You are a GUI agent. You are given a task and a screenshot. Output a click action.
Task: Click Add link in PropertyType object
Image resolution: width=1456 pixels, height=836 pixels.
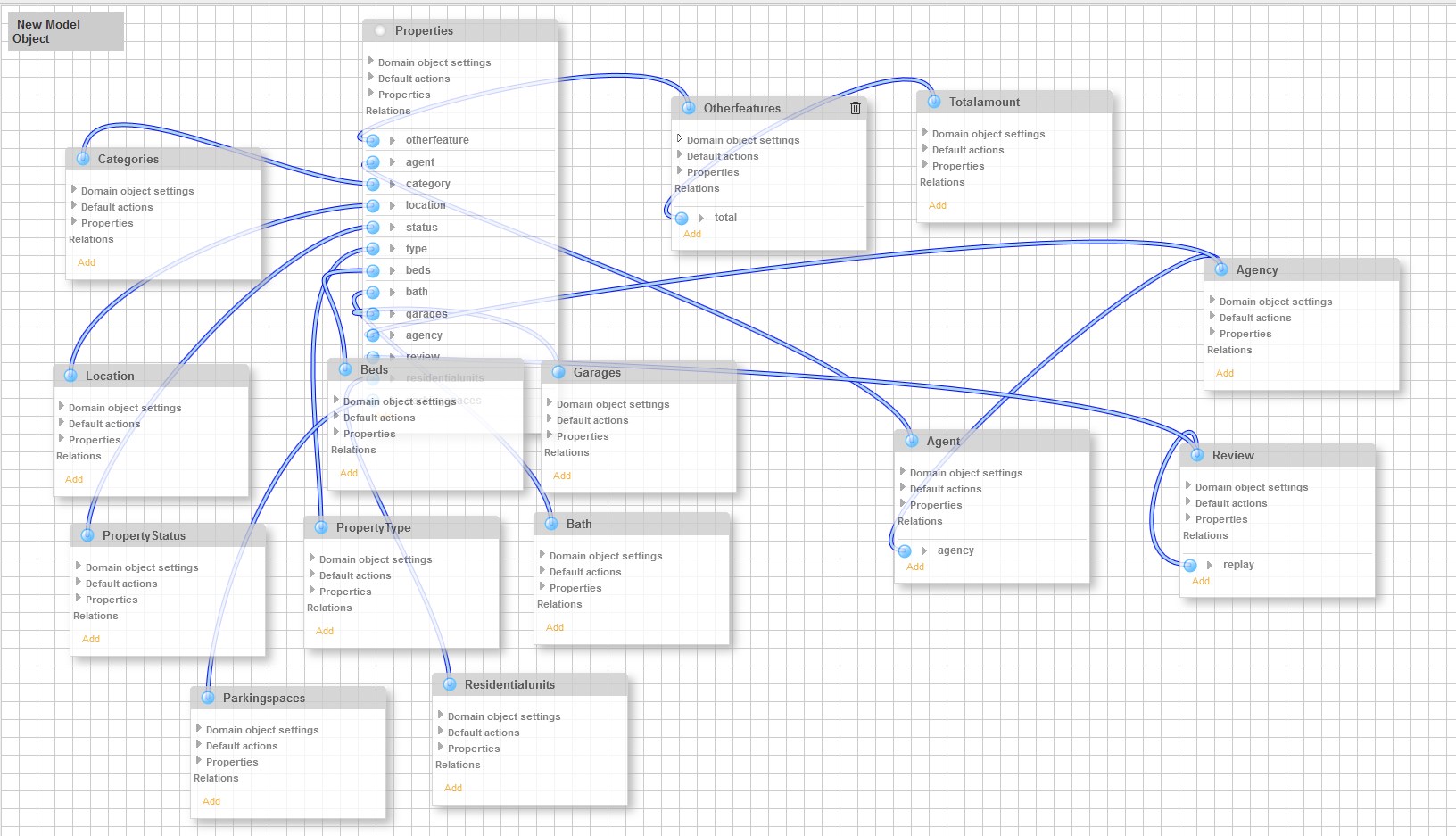(x=325, y=631)
